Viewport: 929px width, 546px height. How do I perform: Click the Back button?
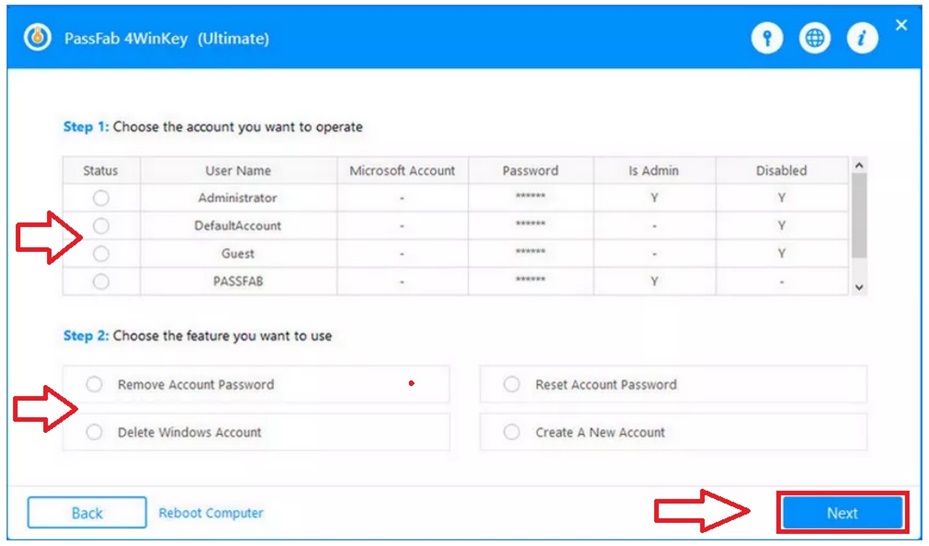tap(87, 513)
